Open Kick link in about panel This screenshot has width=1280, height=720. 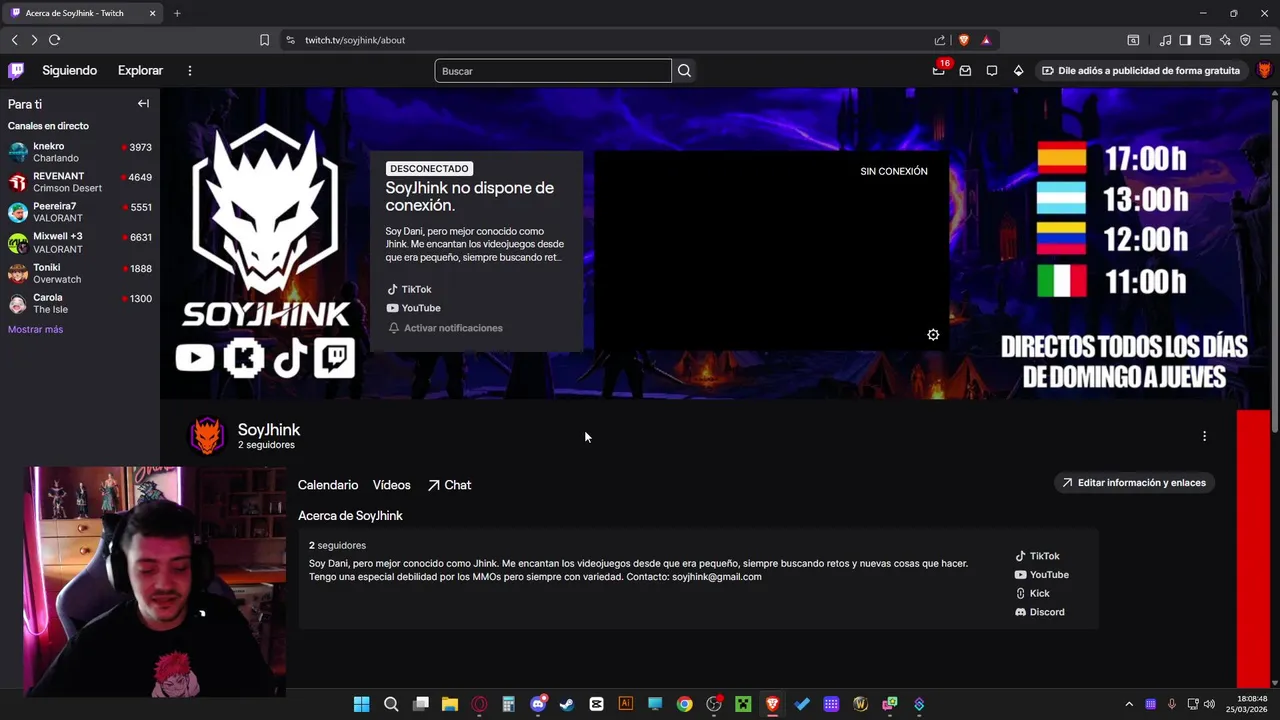coord(1032,593)
